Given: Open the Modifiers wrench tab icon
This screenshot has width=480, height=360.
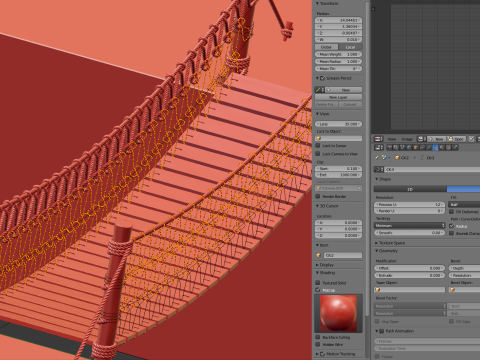Looking at the screenshot, I should 429,147.
